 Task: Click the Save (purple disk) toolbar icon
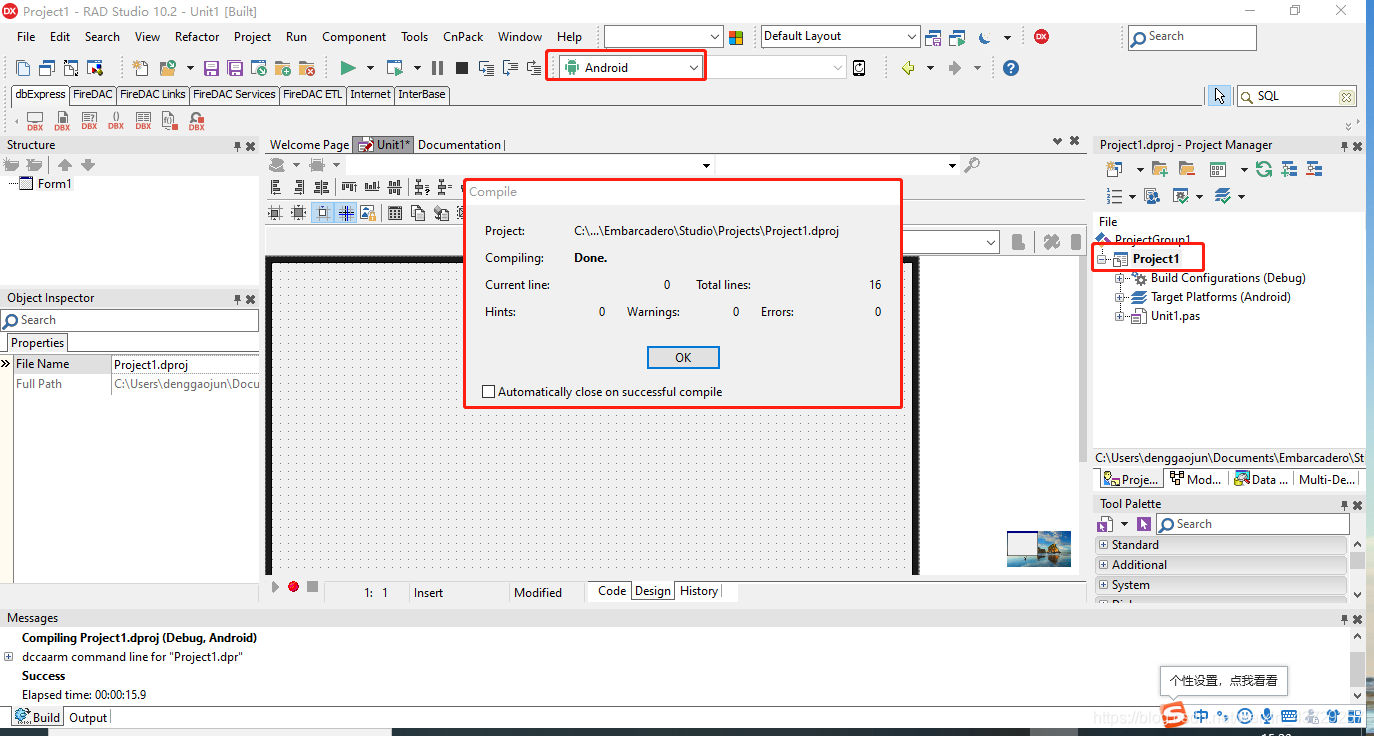click(211, 68)
